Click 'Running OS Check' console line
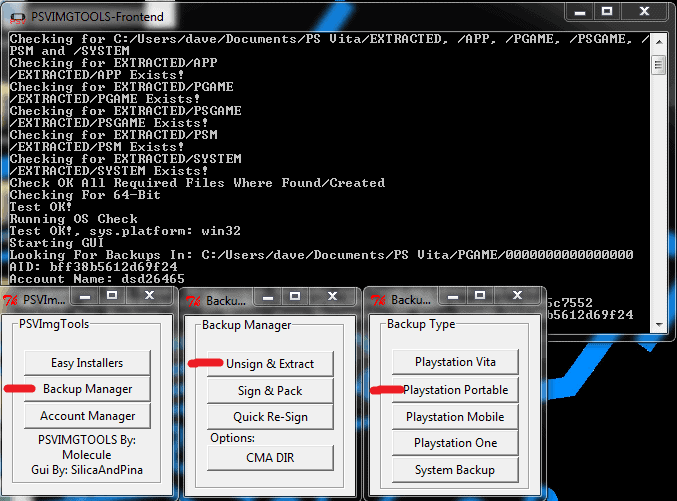The image size is (677, 501). [73, 219]
